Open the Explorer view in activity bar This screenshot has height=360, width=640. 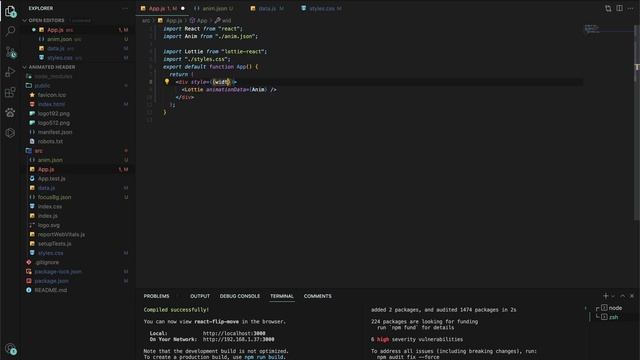click(x=10, y=11)
